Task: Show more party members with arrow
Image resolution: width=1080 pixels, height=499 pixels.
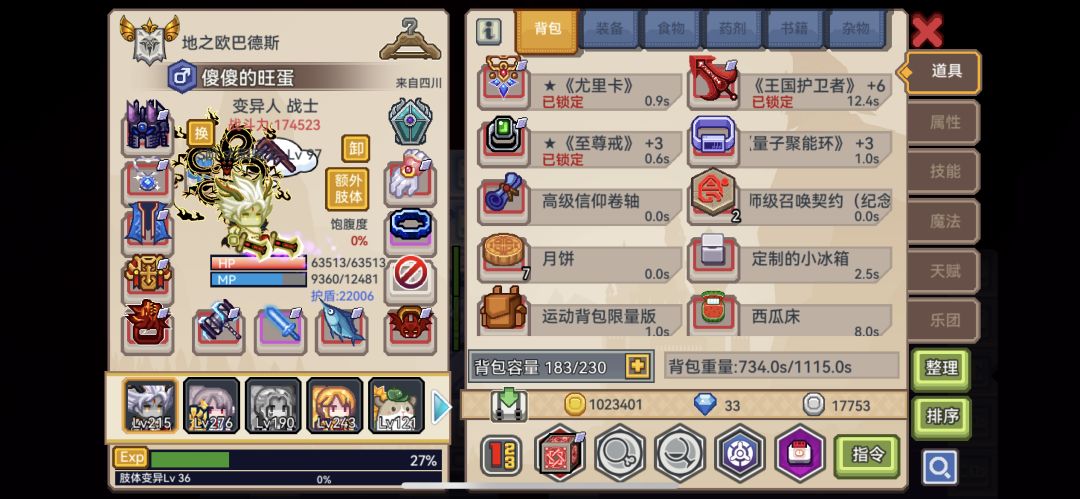Action: pos(441,407)
